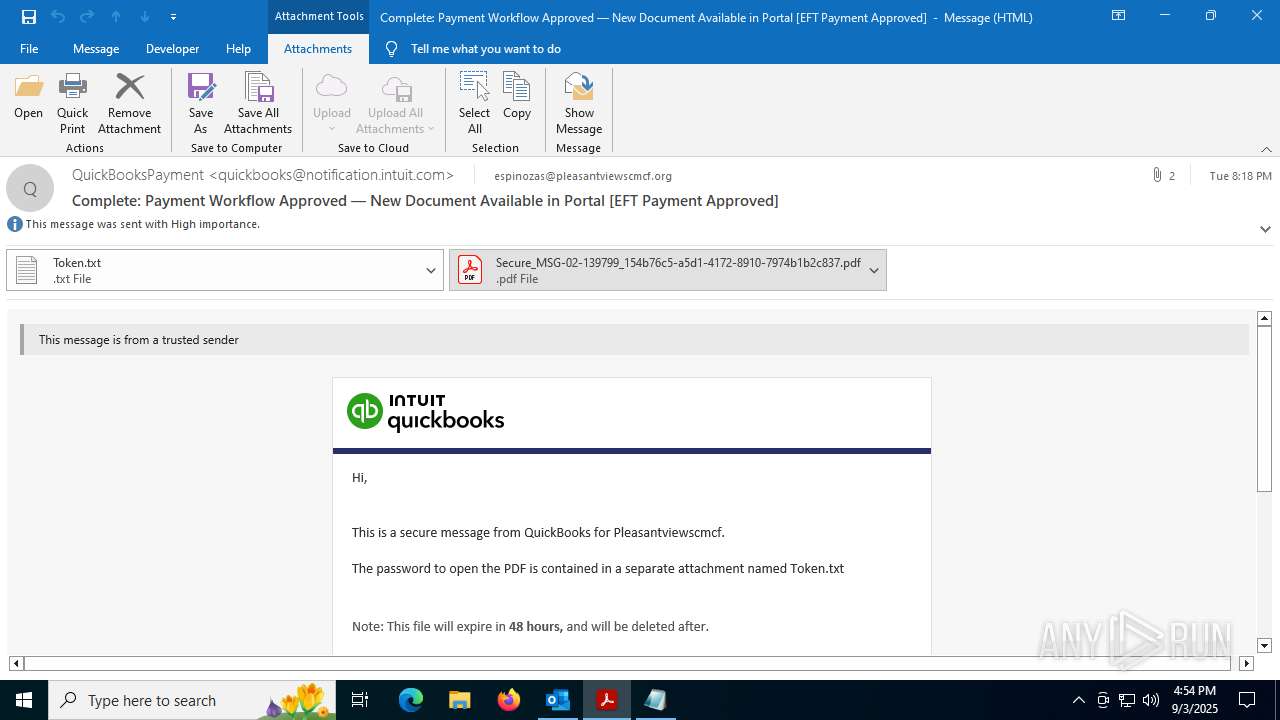Image resolution: width=1280 pixels, height=720 pixels.
Task: Click recipient espinozas@pleasantviewscmcf.org
Action: coord(583,176)
